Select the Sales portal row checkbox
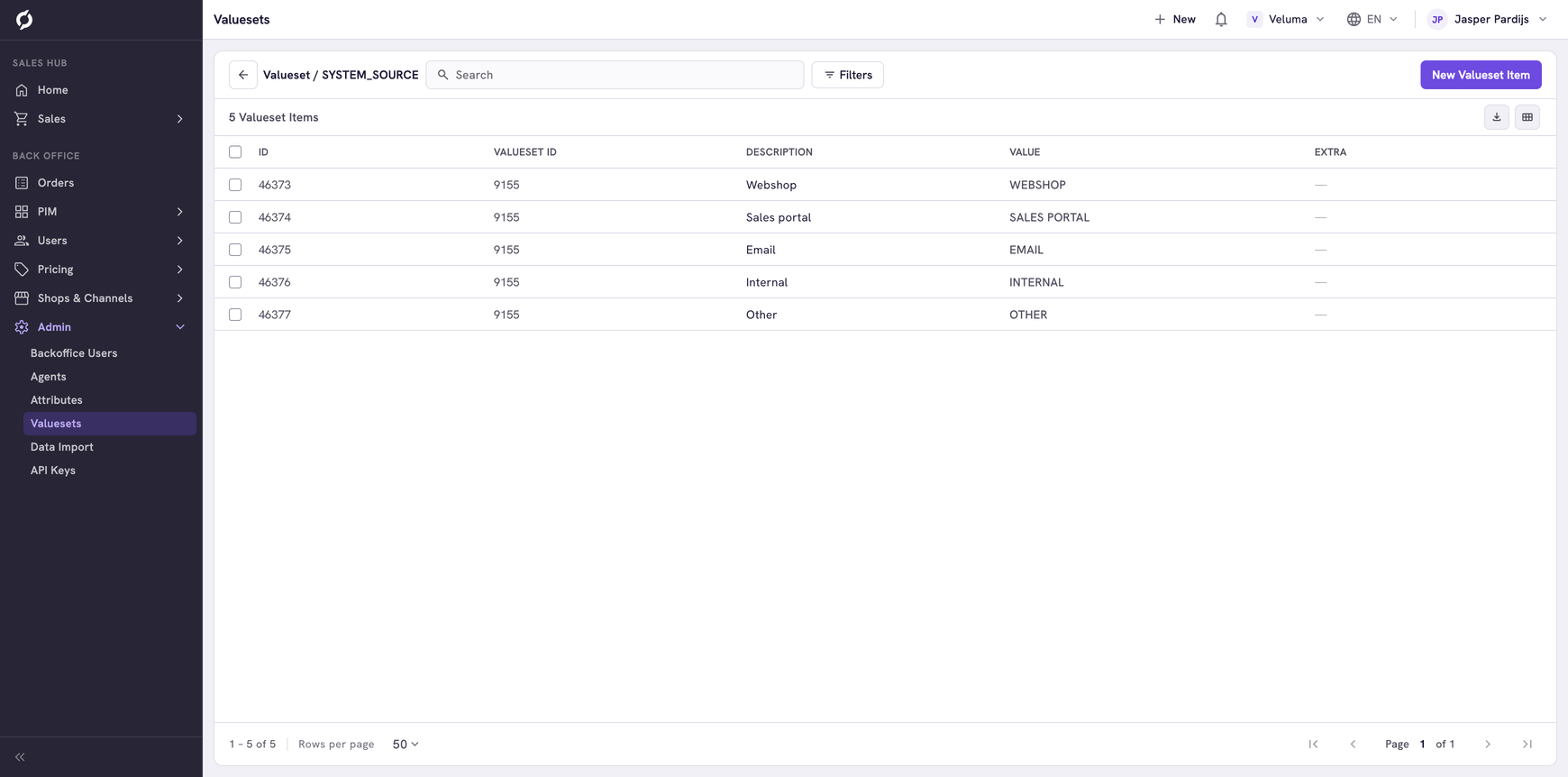 [235, 217]
